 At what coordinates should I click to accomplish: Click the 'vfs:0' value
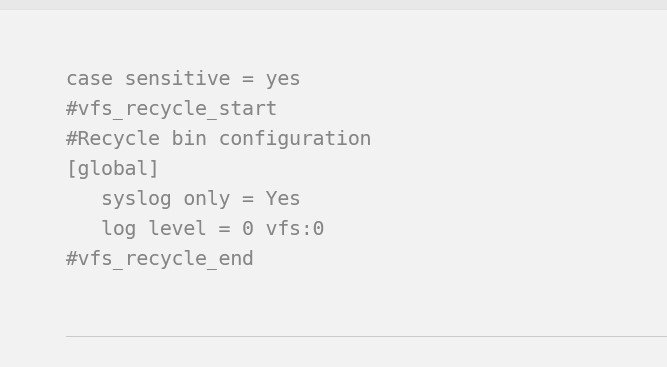(x=295, y=229)
